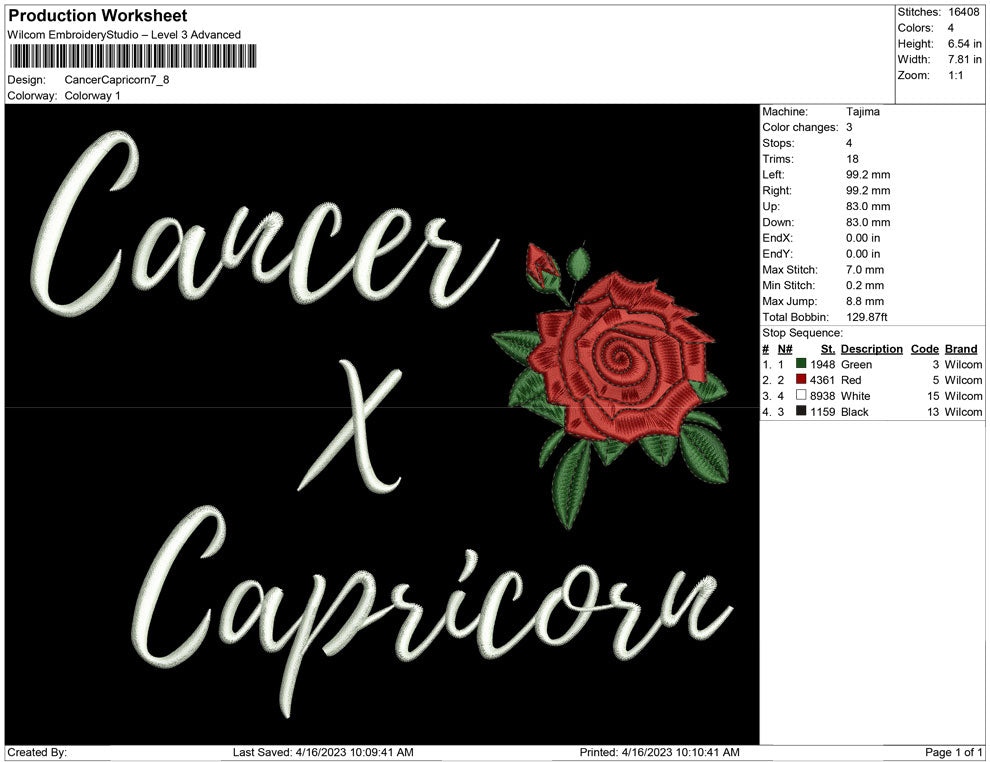Click the Production Worksheet title
990x762 pixels.
[96, 16]
